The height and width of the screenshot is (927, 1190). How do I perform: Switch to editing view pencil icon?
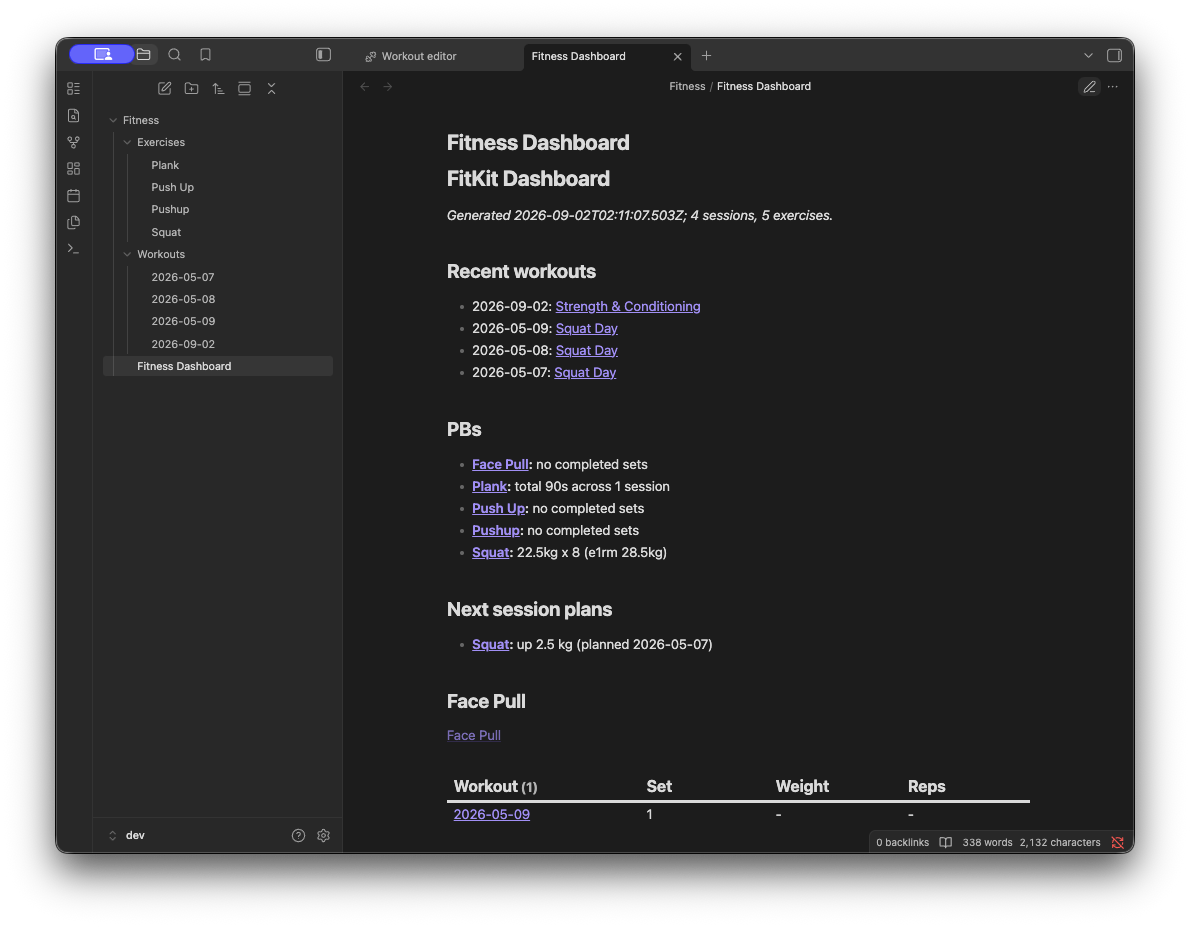coord(1089,87)
